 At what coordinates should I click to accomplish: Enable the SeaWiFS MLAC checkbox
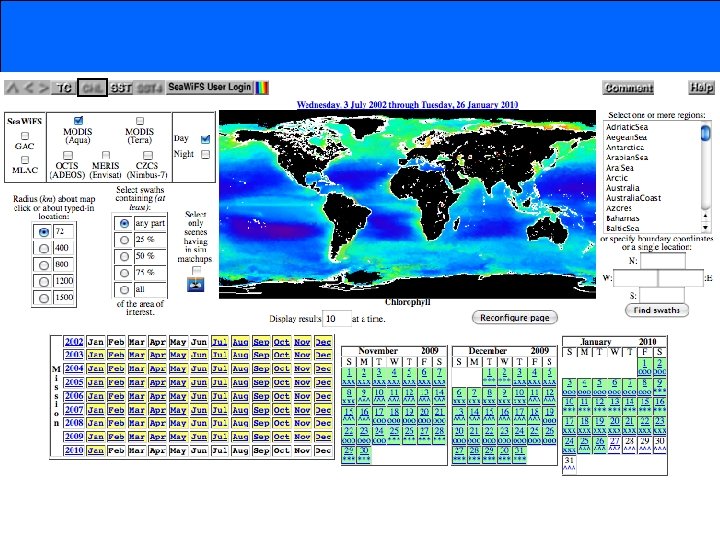point(25,160)
